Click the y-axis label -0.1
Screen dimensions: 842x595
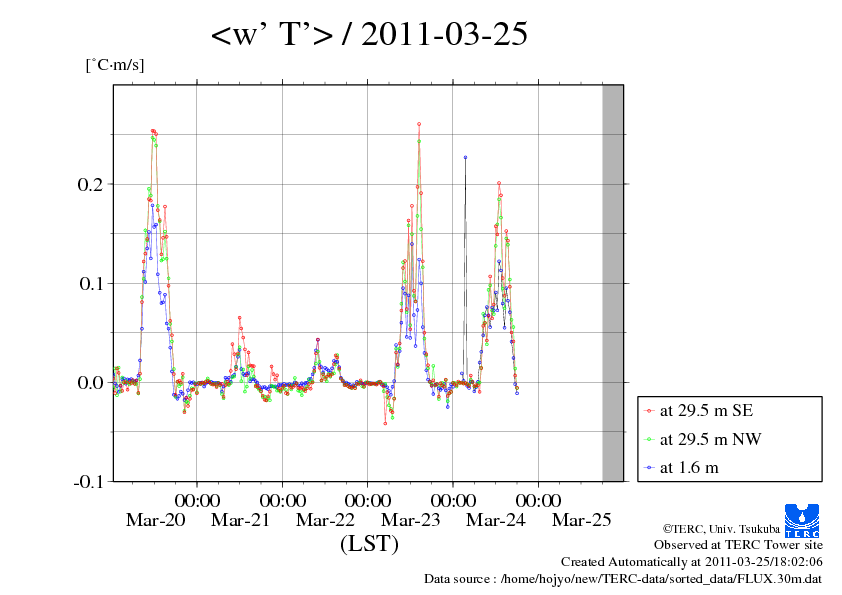[88, 482]
